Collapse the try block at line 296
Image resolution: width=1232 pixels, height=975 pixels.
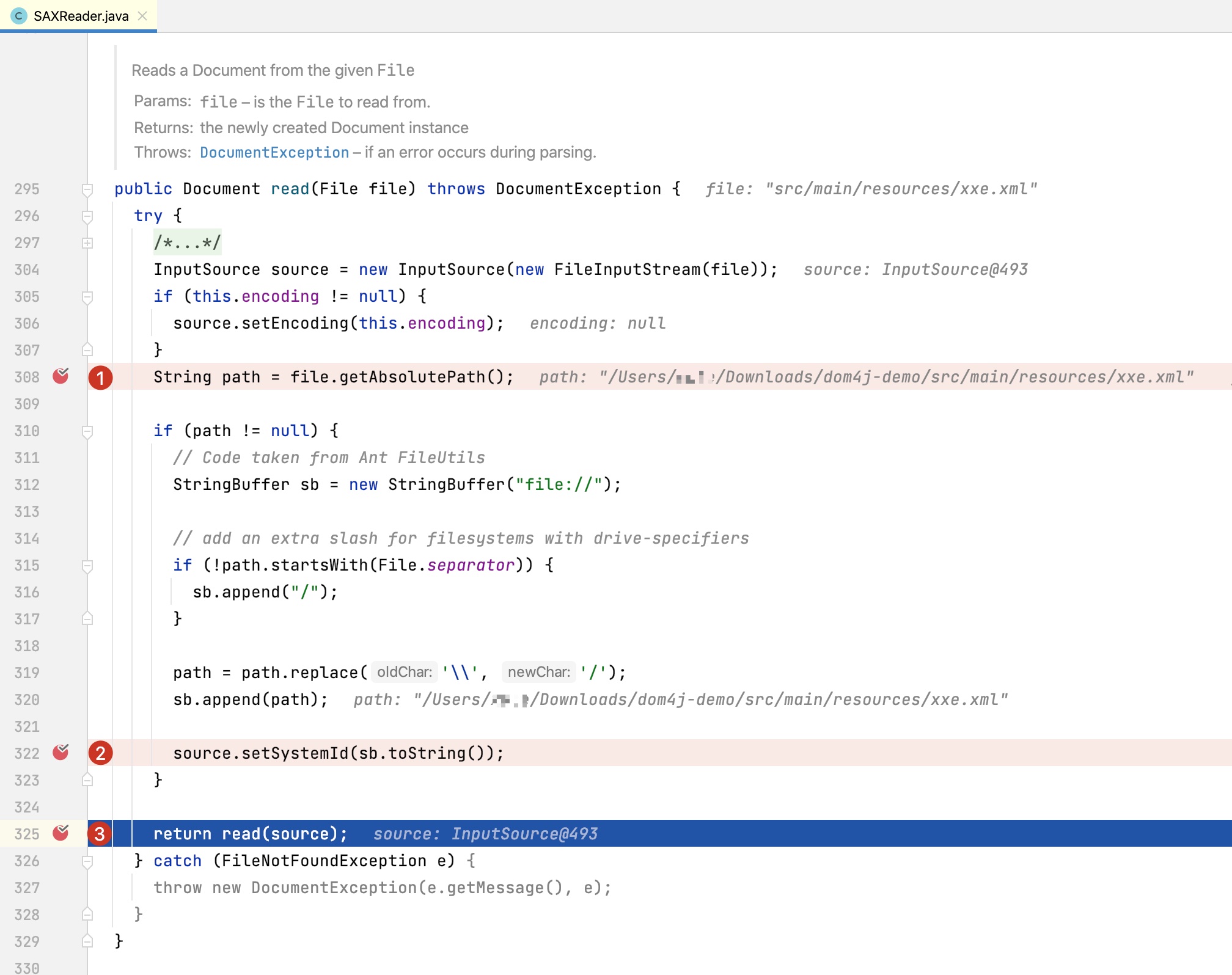[x=87, y=216]
